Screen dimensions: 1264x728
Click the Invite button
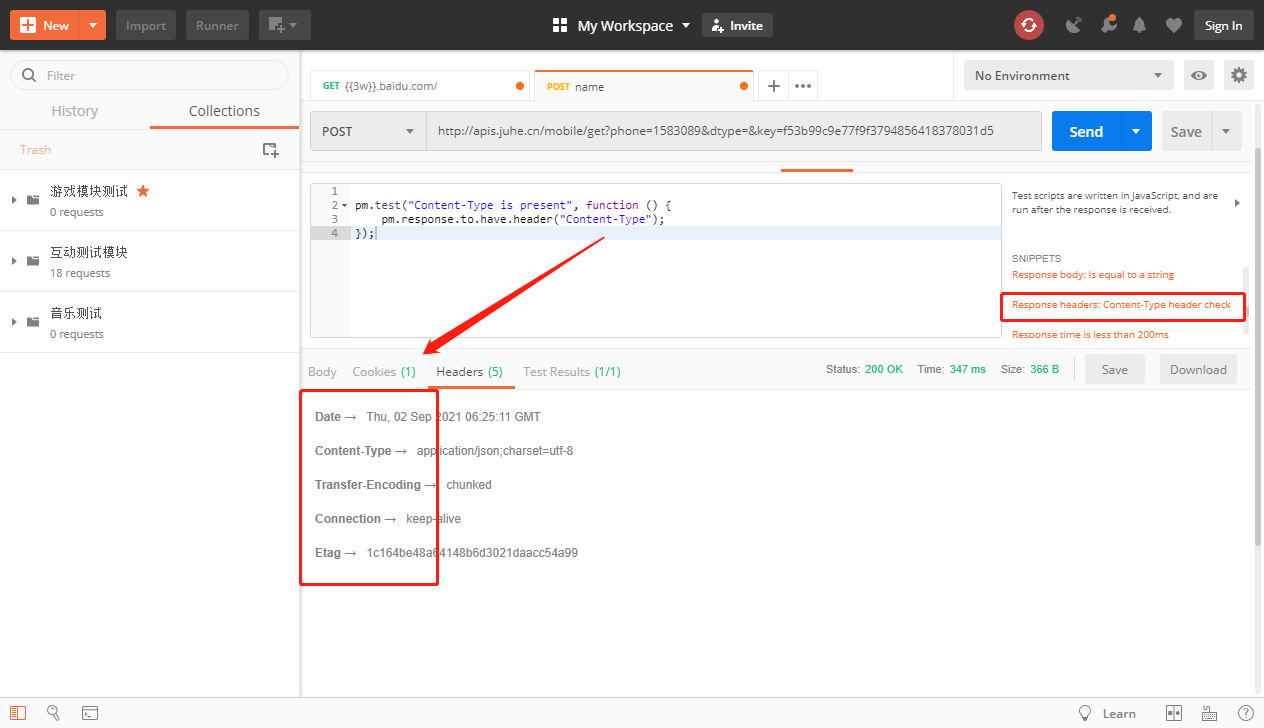[737, 25]
